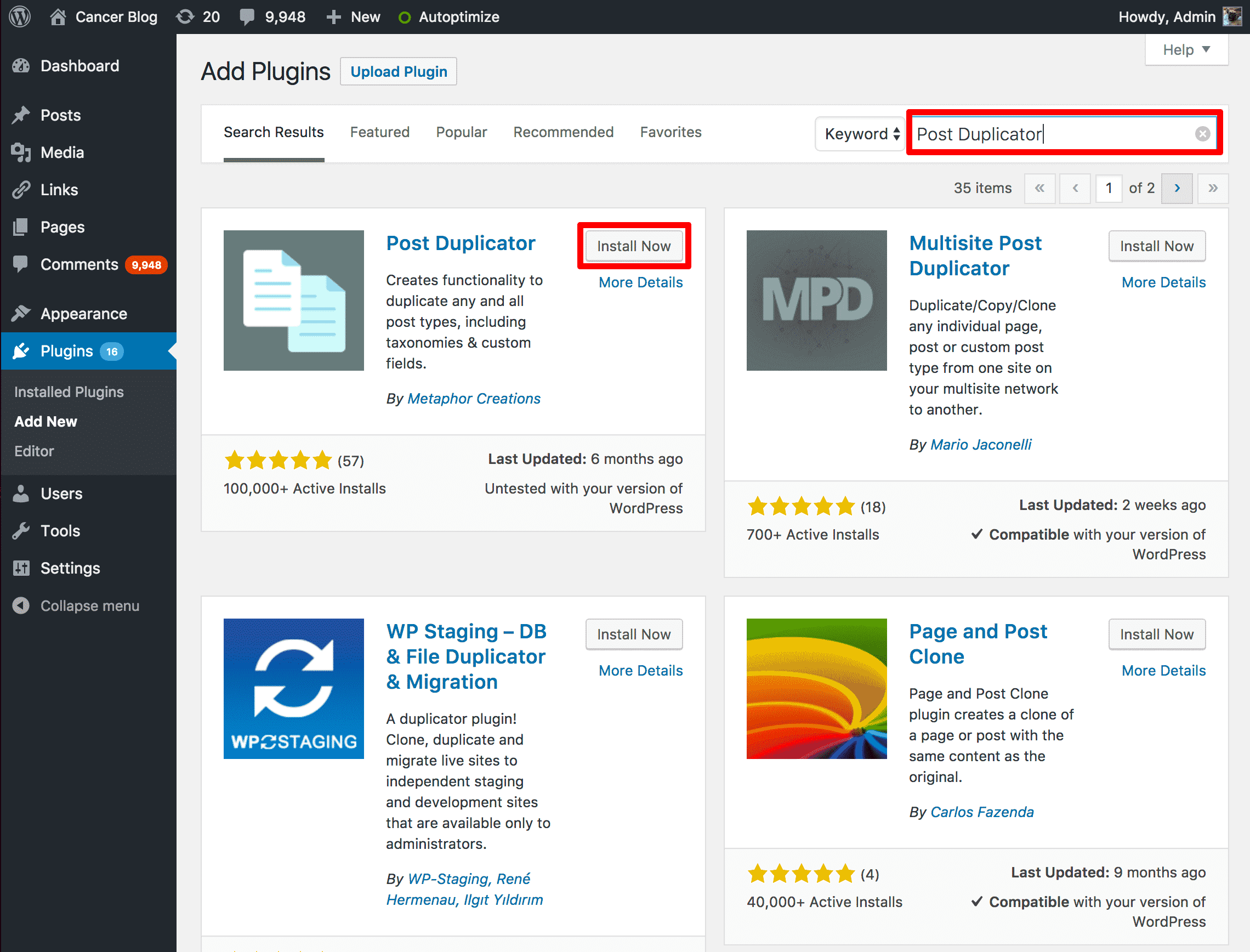This screenshot has height=952, width=1250.
Task: Install the Post Duplicator plugin
Action: (x=634, y=246)
